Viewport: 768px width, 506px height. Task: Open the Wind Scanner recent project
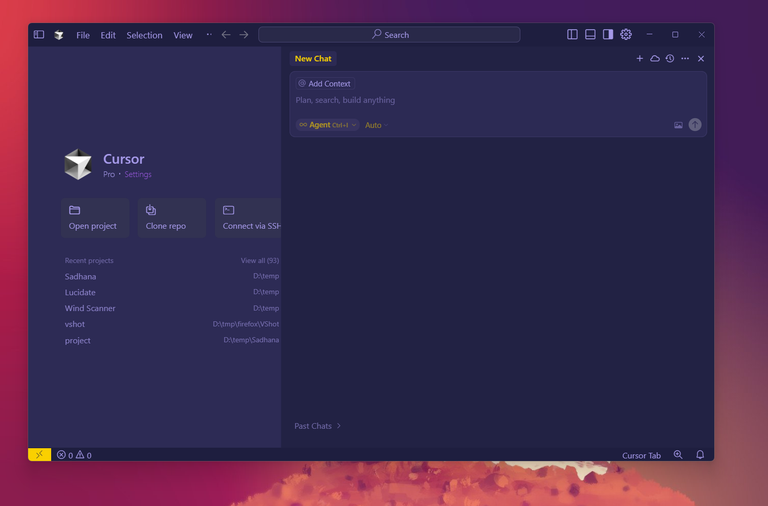(171, 308)
